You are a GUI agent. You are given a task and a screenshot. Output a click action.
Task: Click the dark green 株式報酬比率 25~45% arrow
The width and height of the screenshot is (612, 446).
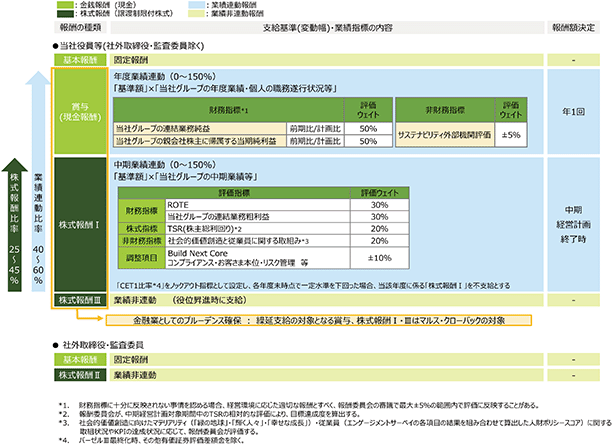tap(14, 225)
